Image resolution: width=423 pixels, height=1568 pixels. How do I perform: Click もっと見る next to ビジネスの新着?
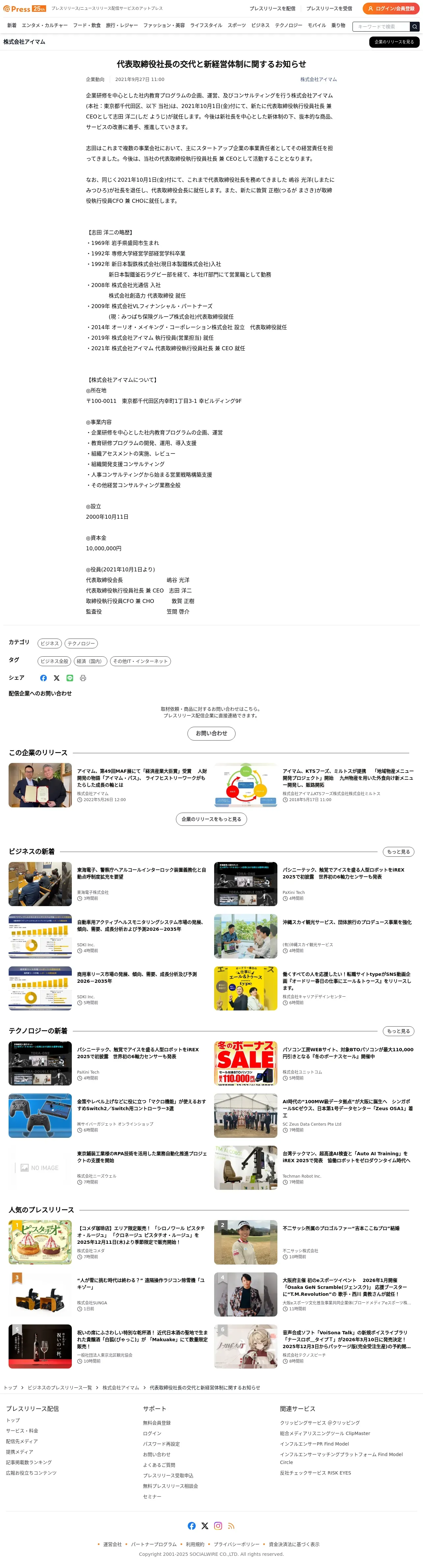pyautogui.click(x=398, y=851)
